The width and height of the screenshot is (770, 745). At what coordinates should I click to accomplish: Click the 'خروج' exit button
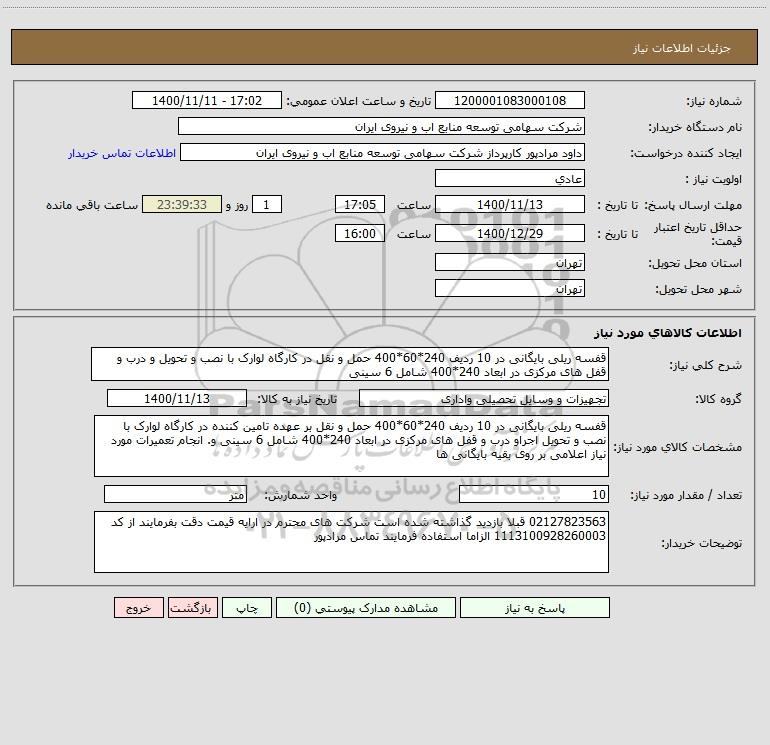(x=138, y=608)
